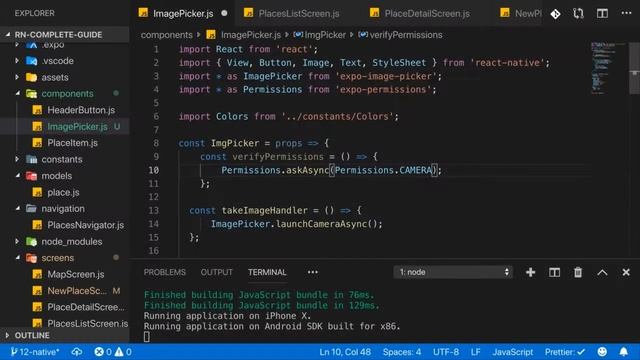The image size is (640, 360).
Task: Click the sync changes cloud icon
Action: pos(77,352)
